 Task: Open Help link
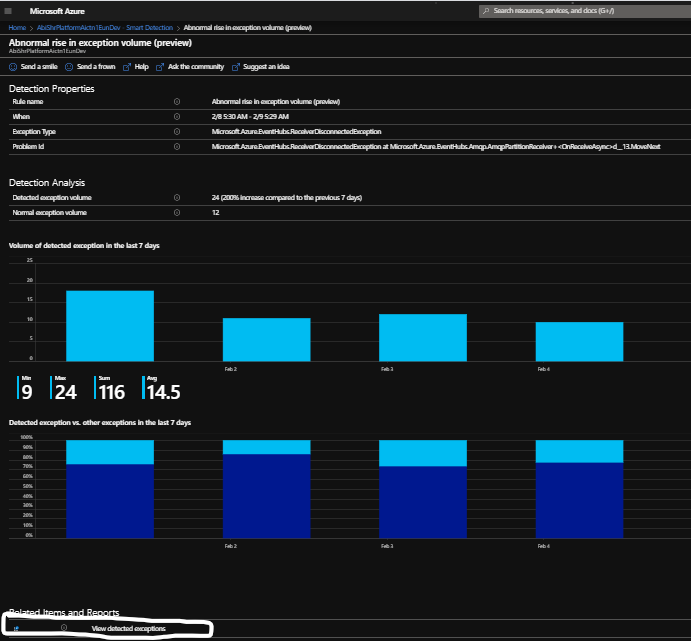tap(141, 67)
